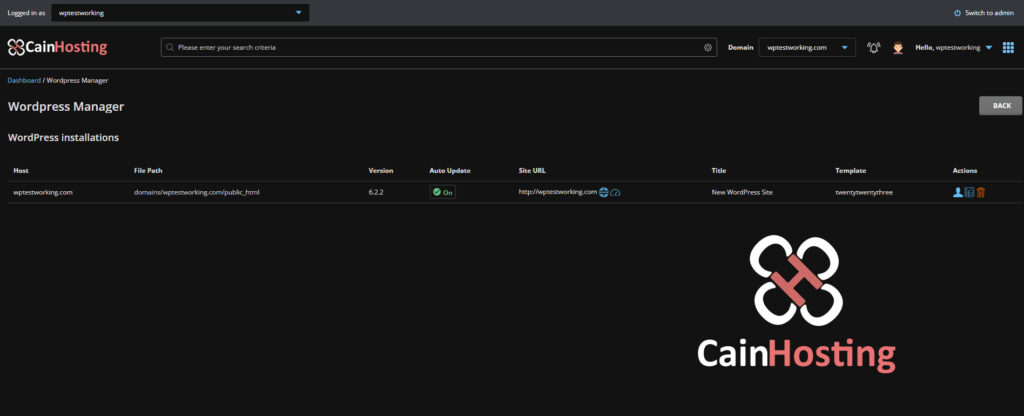Open notifications bell icon
This screenshot has height=416, width=1024.
click(x=873, y=48)
